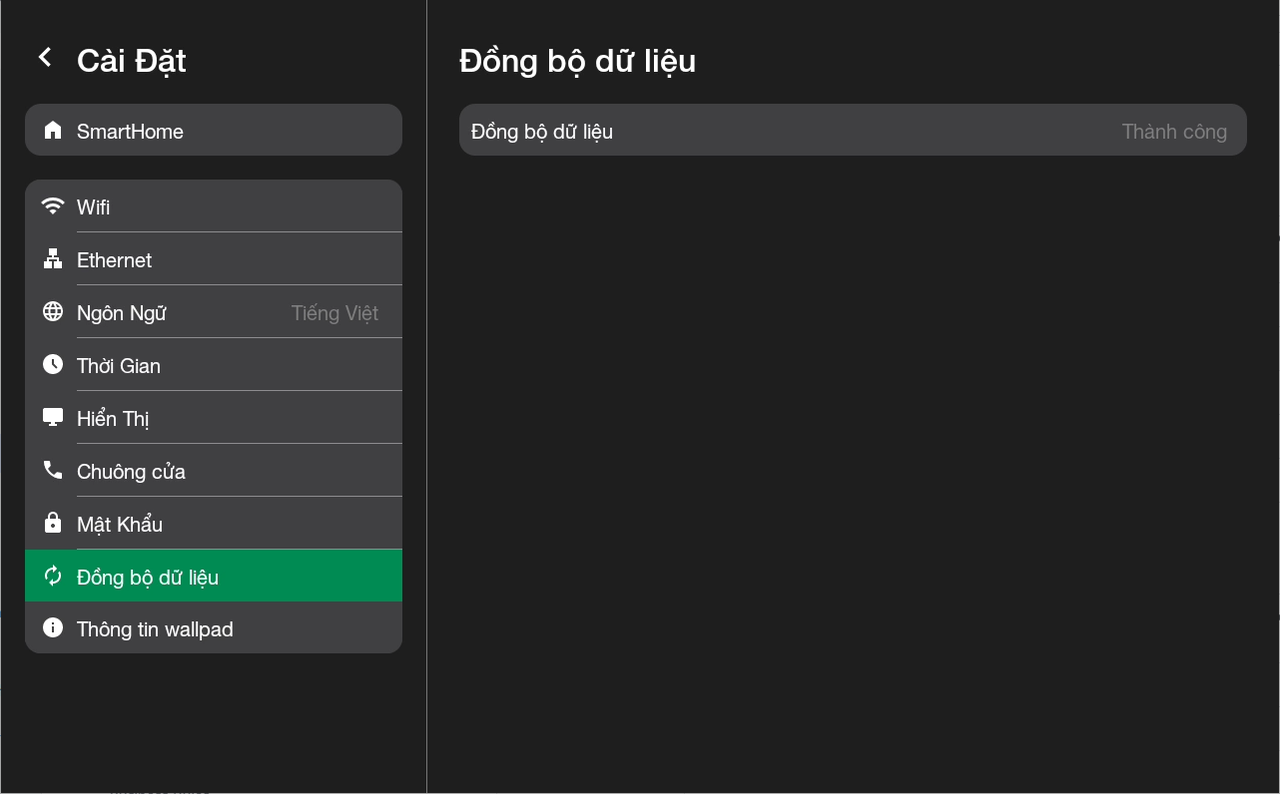
Task: Click the monitor icon for Hiển Thị
Action: (x=53, y=418)
